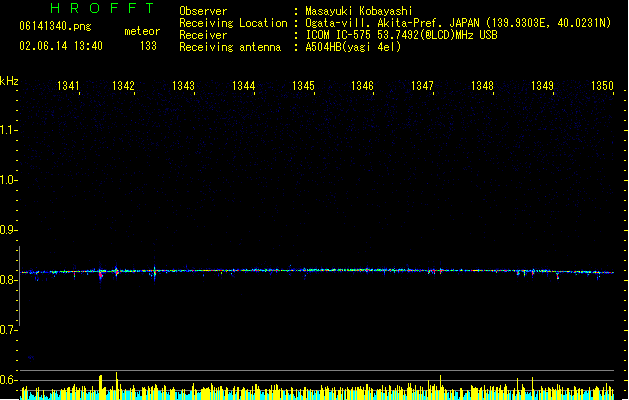The height and width of the screenshot is (400, 629).
Task: Click time marker 1349
Action: click(542, 86)
